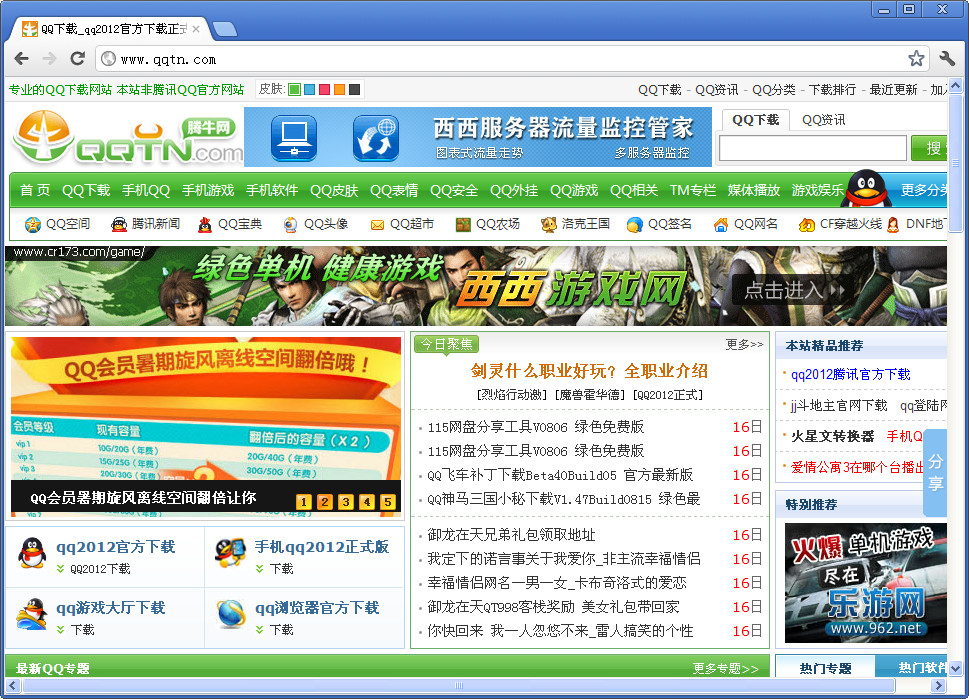Select the blue skin swatch

point(310,90)
